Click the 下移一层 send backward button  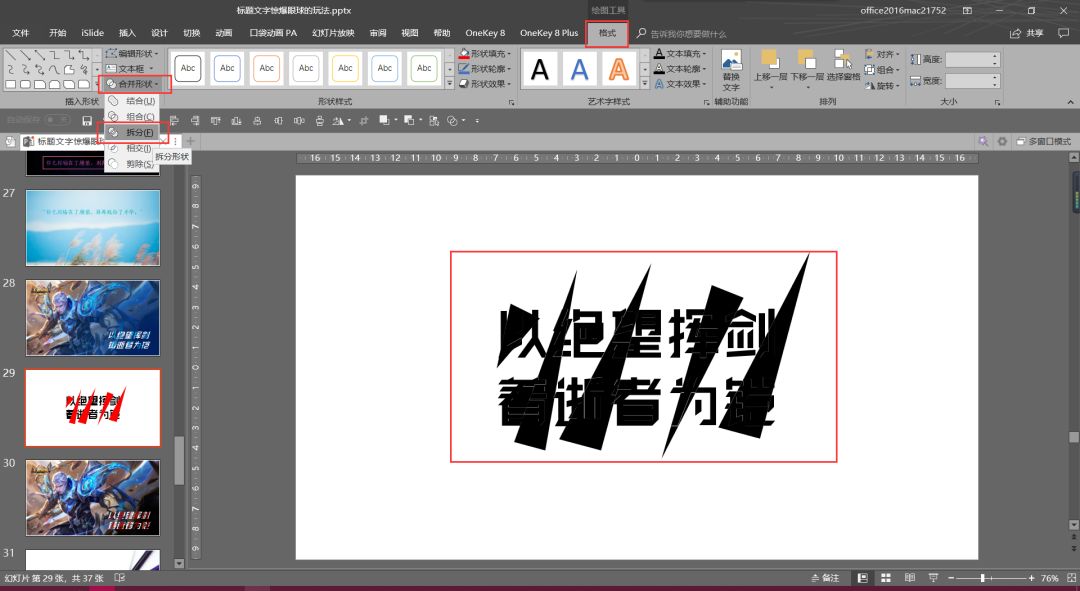807,70
